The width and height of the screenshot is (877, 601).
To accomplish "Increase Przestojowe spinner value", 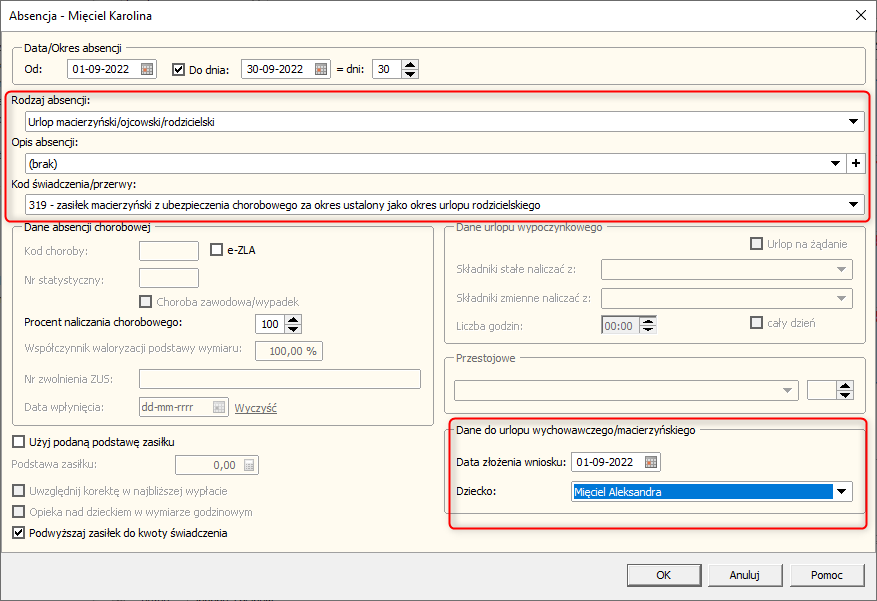I will 845,386.
